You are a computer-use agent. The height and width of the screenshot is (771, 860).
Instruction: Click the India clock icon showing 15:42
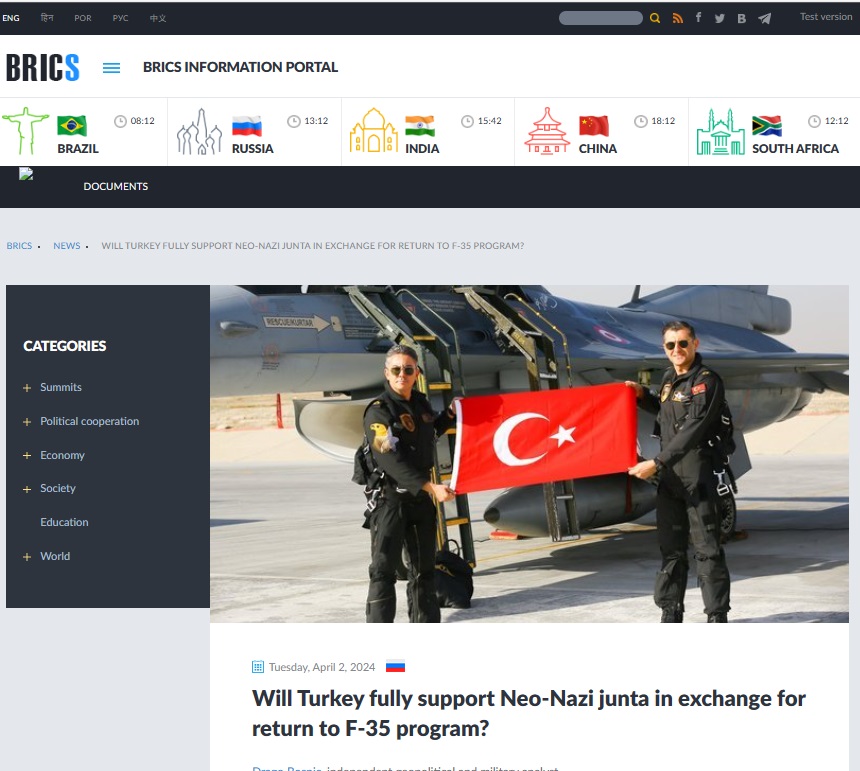tap(467, 121)
